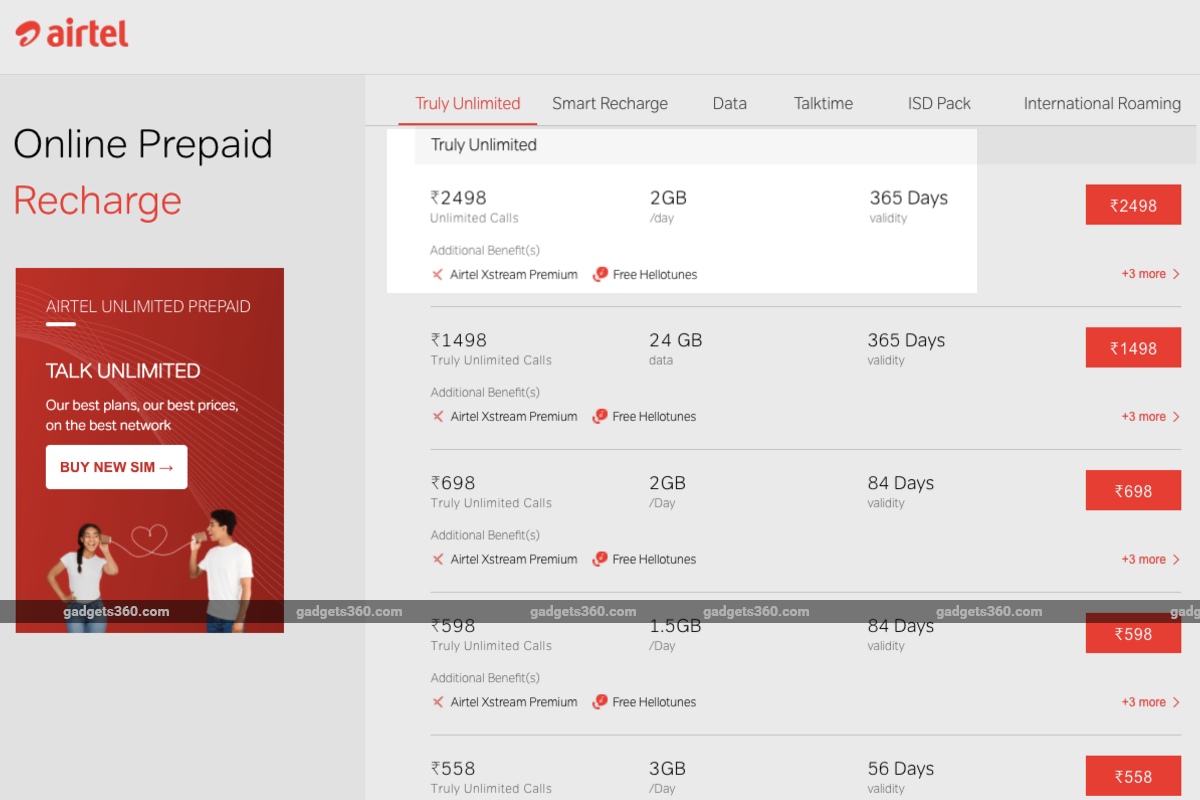This screenshot has height=800, width=1200.
Task: Open the International Roaming tab
Action: coord(1101,103)
